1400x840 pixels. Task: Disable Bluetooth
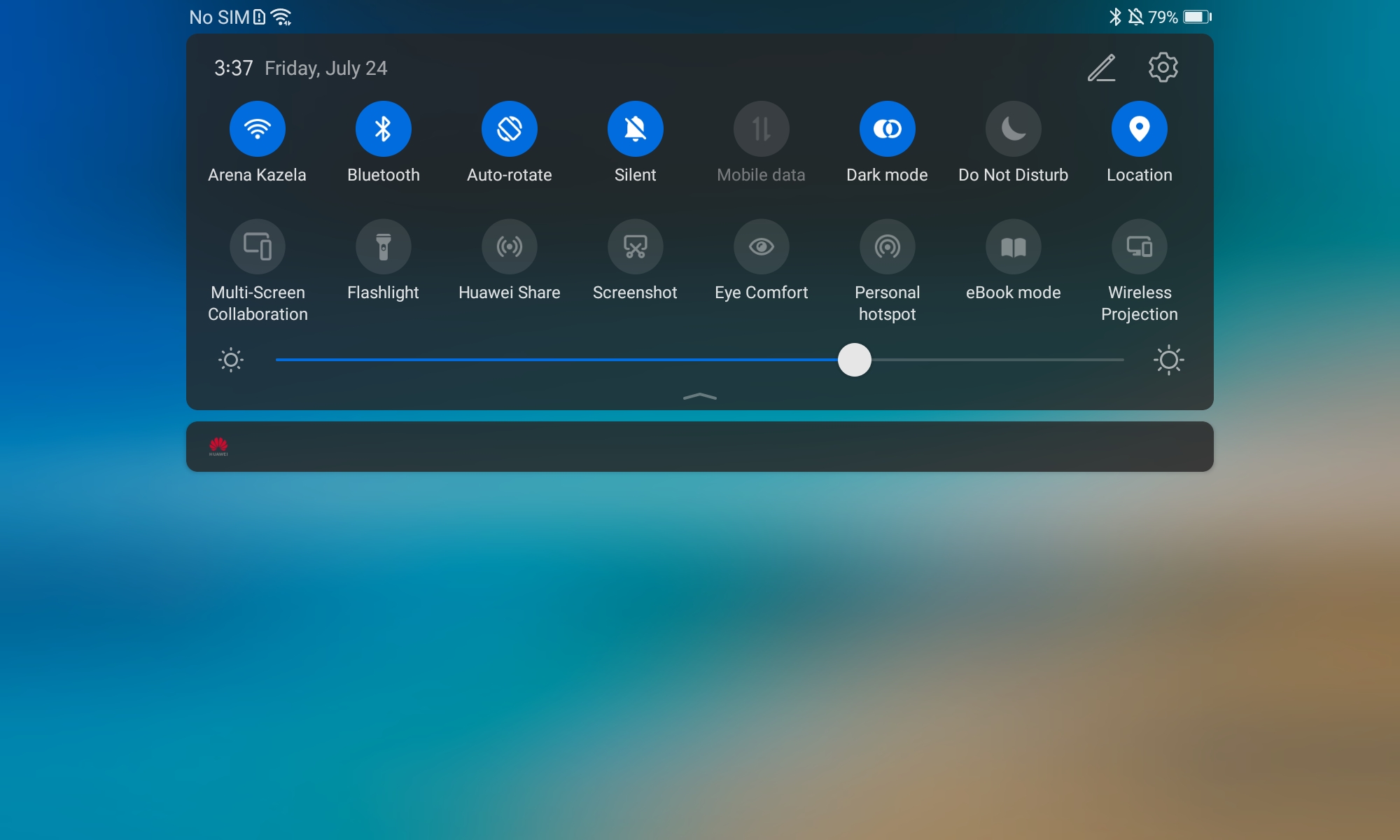(x=384, y=129)
